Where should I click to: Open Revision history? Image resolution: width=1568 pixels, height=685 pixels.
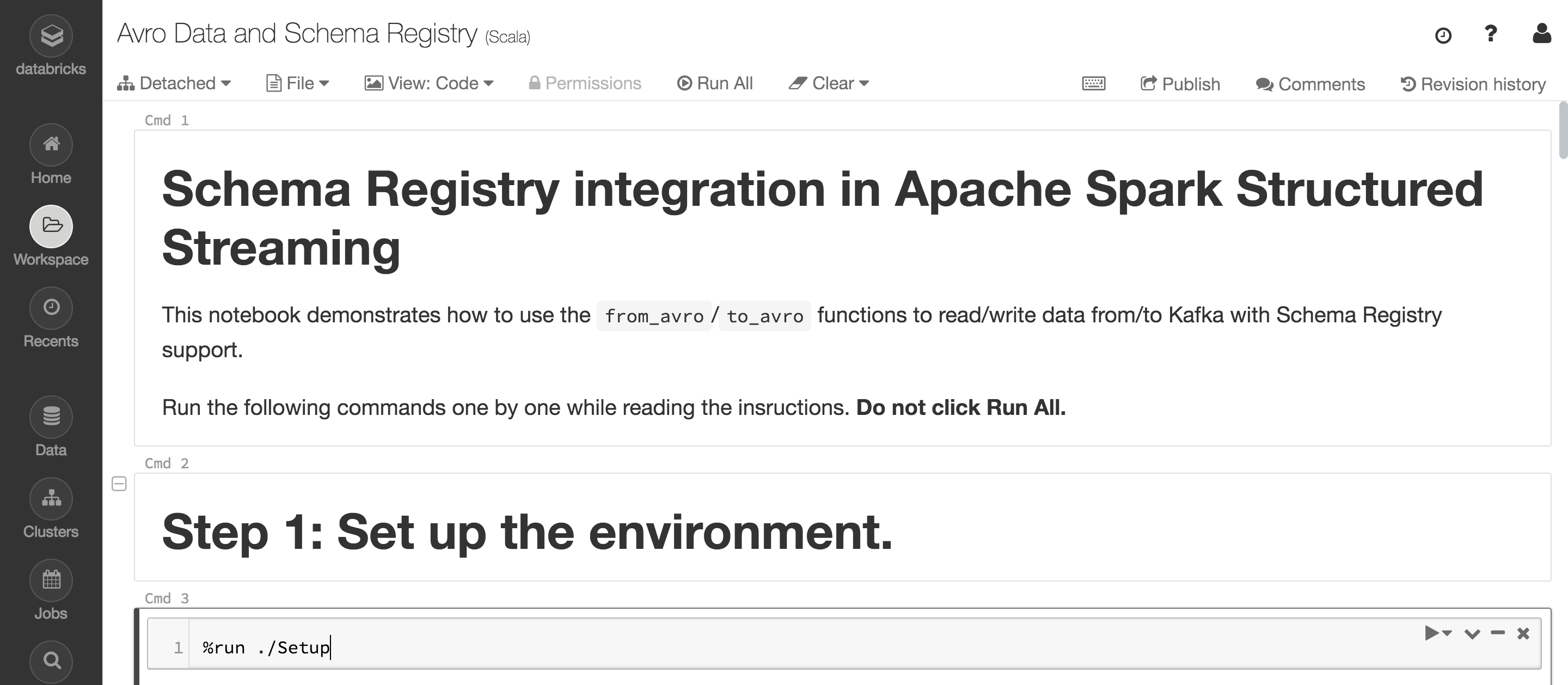tap(1473, 84)
